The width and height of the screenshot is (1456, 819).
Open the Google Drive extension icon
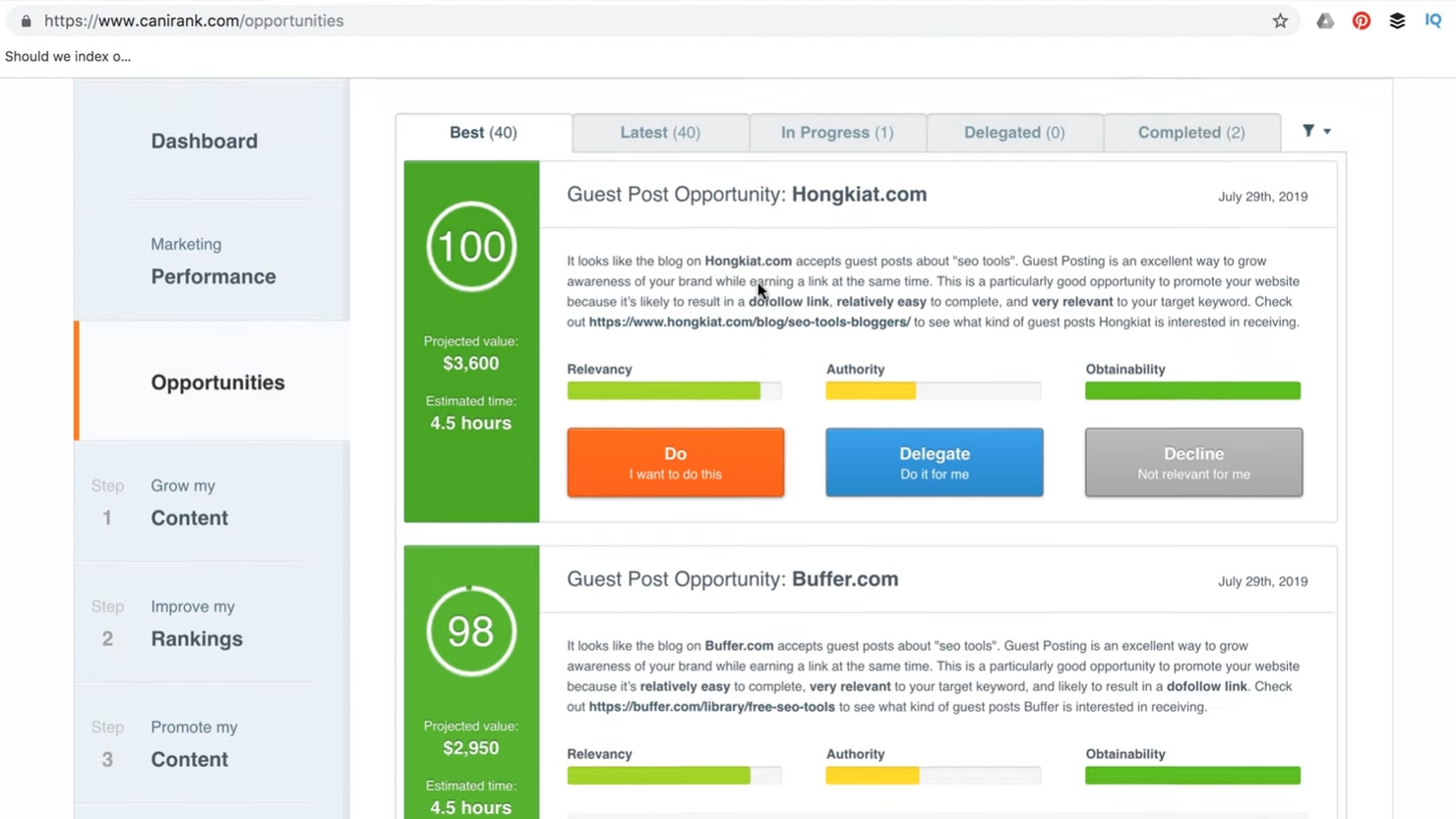1324,20
